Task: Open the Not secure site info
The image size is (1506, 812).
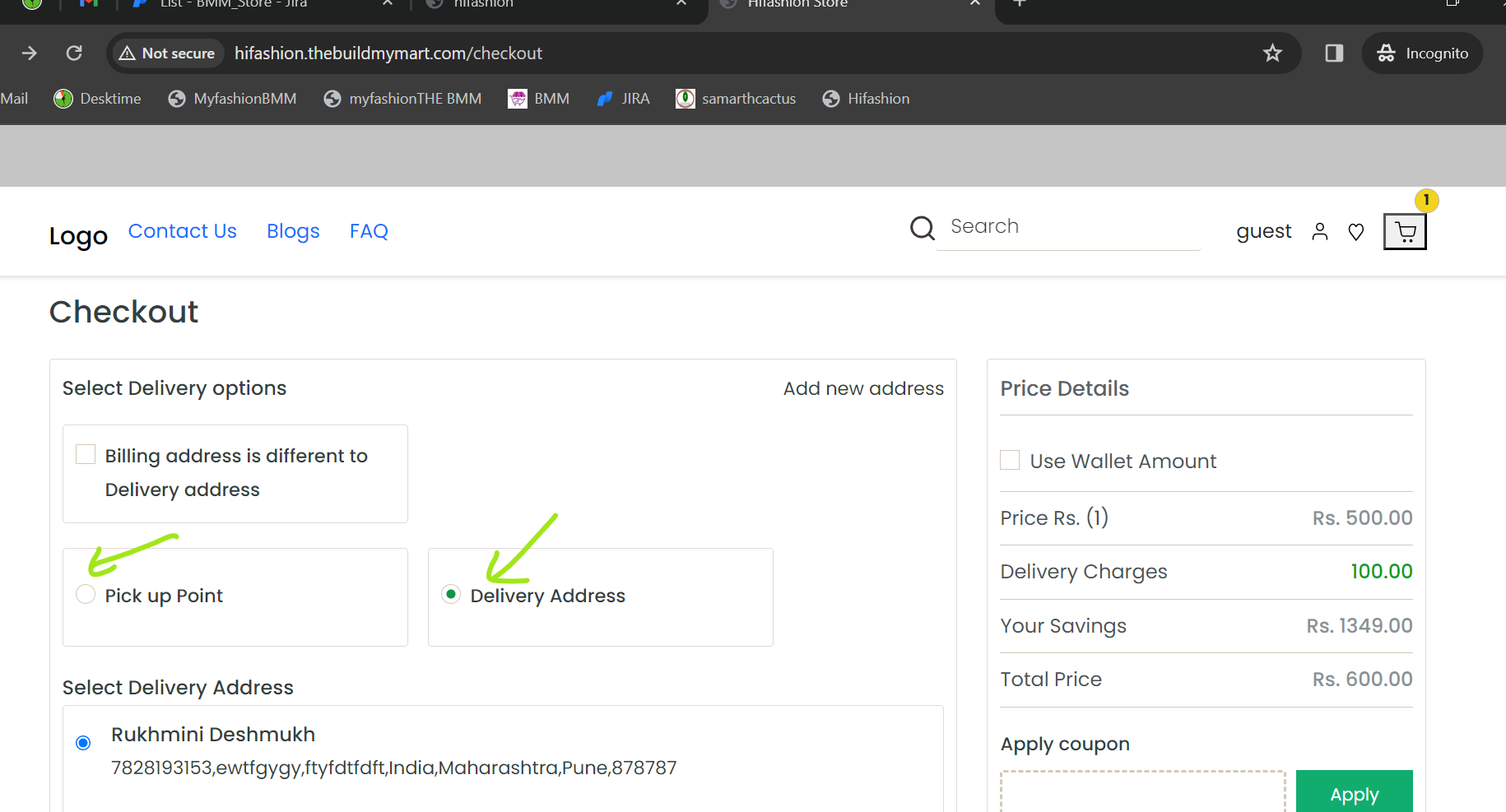Action: click(x=167, y=53)
